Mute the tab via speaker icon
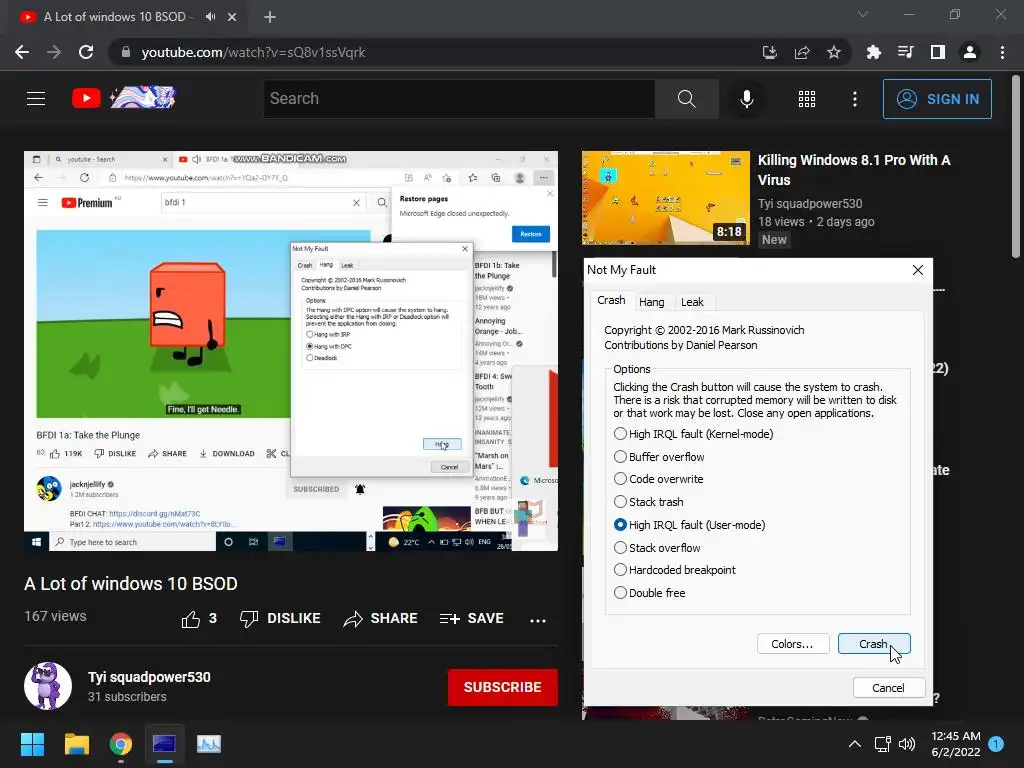This screenshot has width=1024, height=768. coord(210,17)
